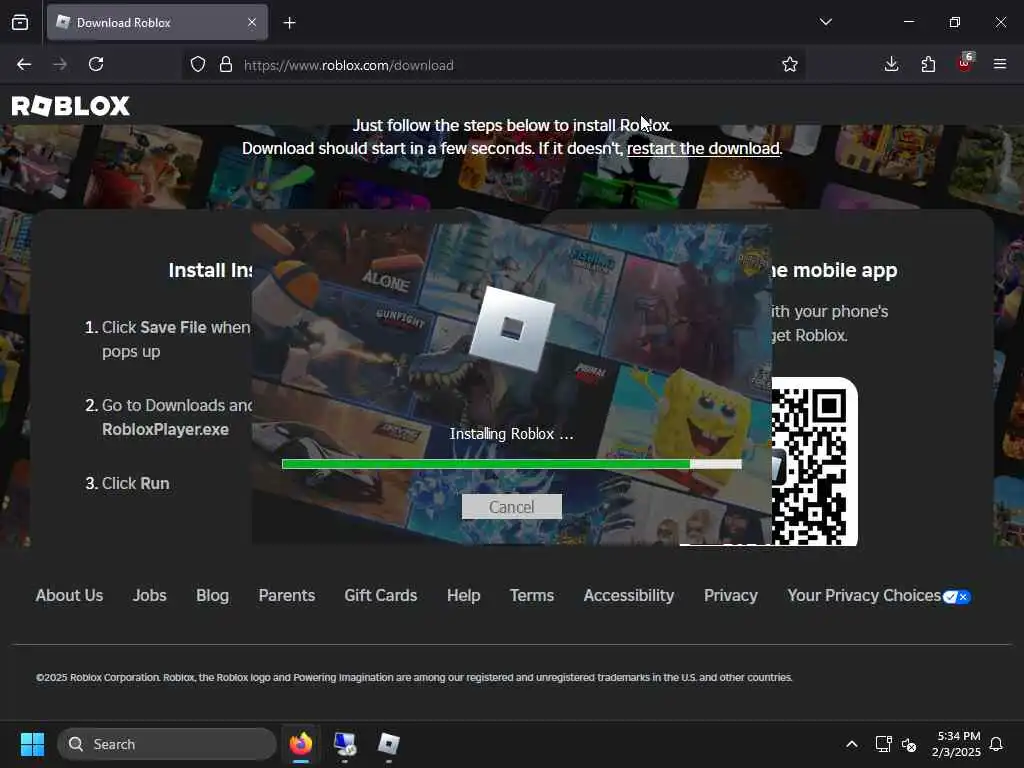Restore down the Firefox window
1024x768 pixels.
[x=955, y=22]
